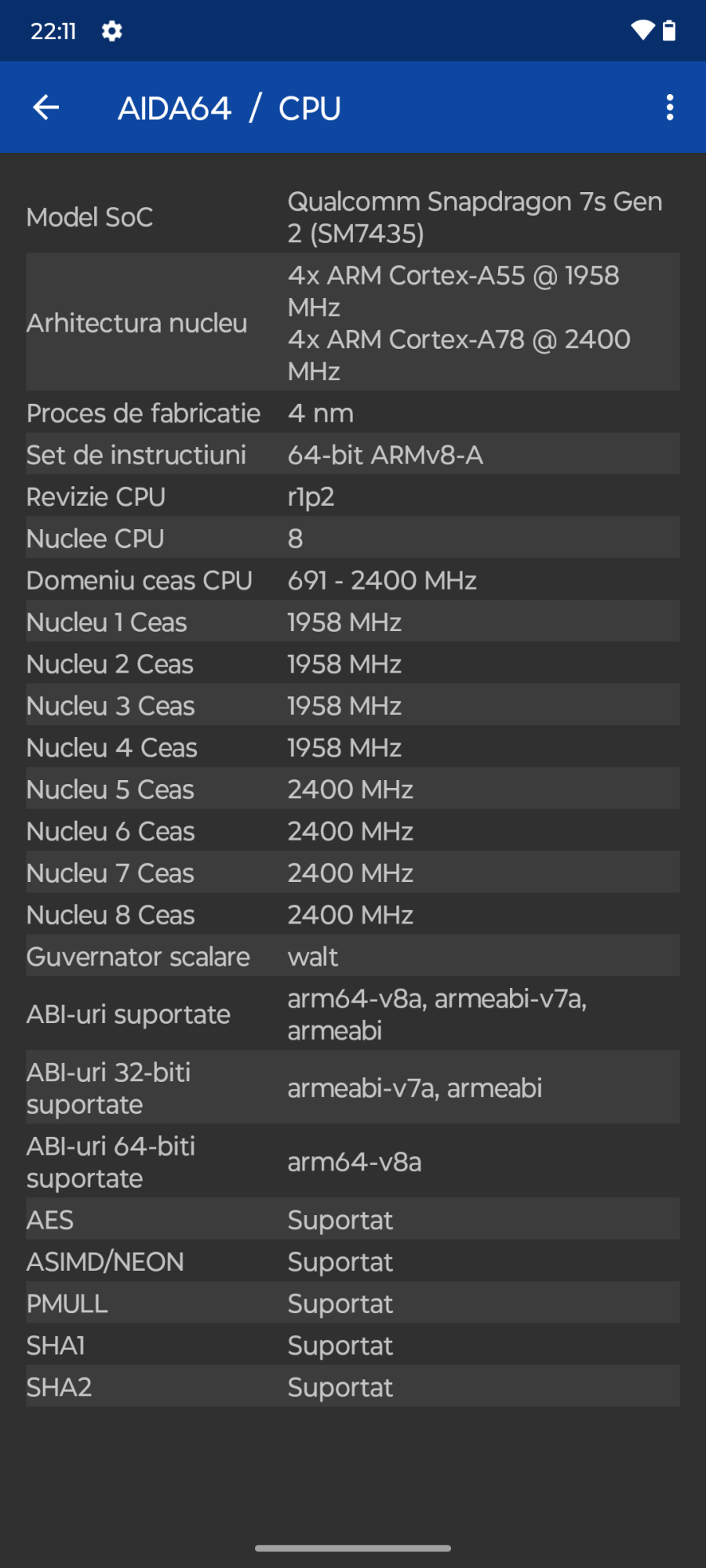Open the three-dot overflow menu

pyautogui.click(x=669, y=107)
